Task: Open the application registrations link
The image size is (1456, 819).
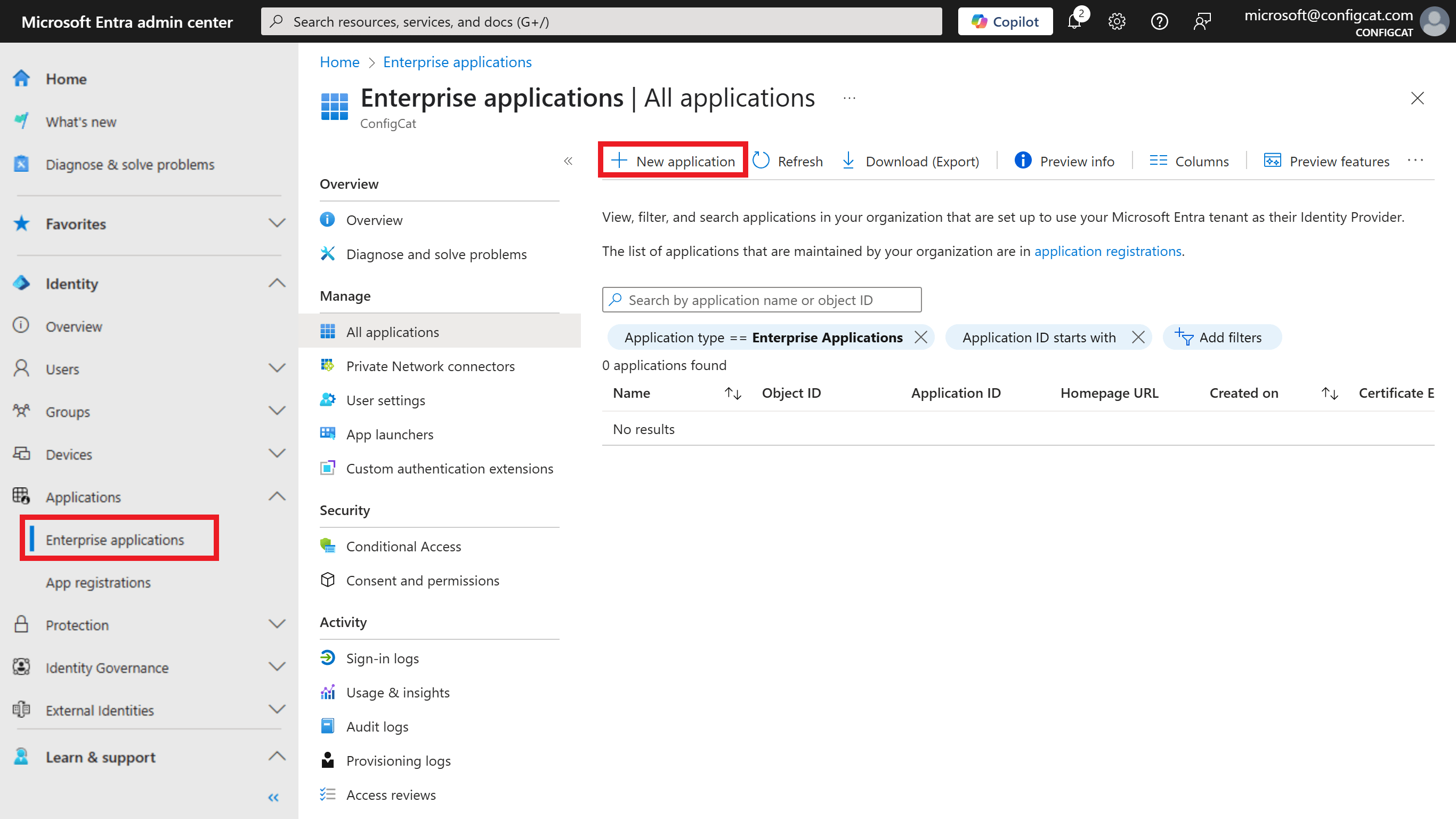Action: [x=1108, y=251]
